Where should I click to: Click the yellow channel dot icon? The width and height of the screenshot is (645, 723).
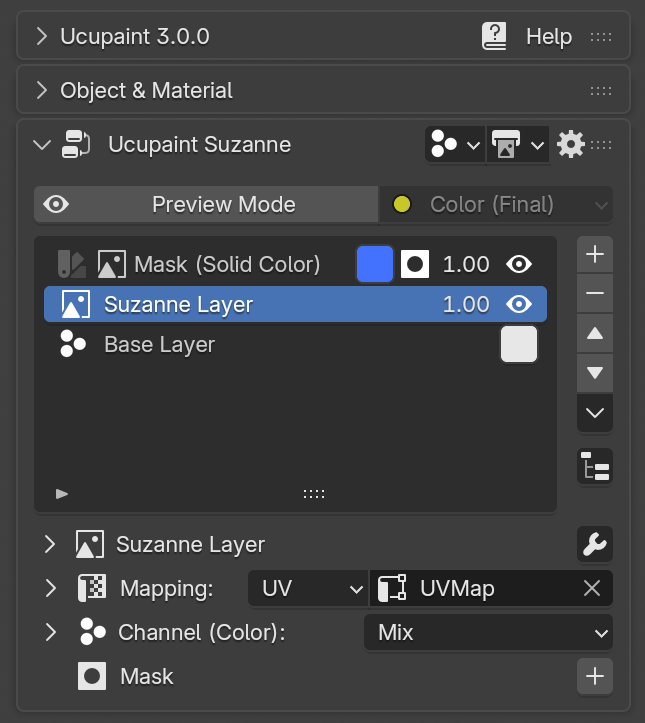click(402, 204)
